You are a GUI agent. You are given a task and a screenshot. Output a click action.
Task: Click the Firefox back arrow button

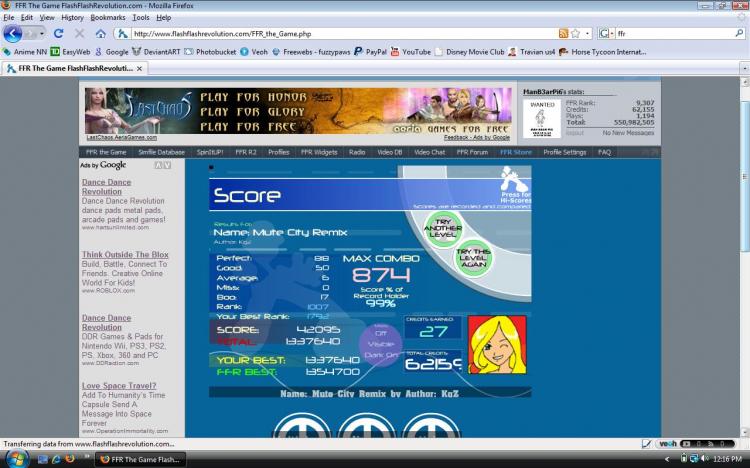[x=13, y=33]
